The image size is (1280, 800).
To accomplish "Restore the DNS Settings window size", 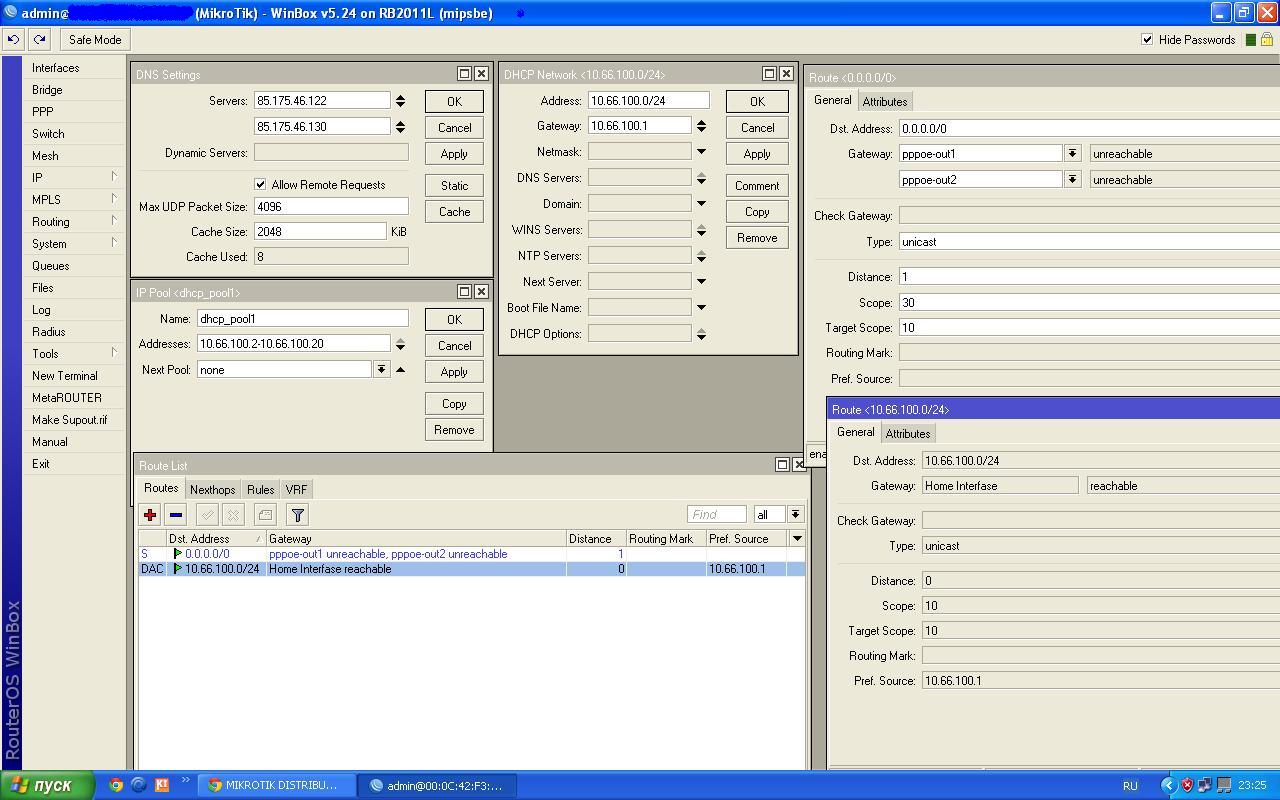I will 464,74.
